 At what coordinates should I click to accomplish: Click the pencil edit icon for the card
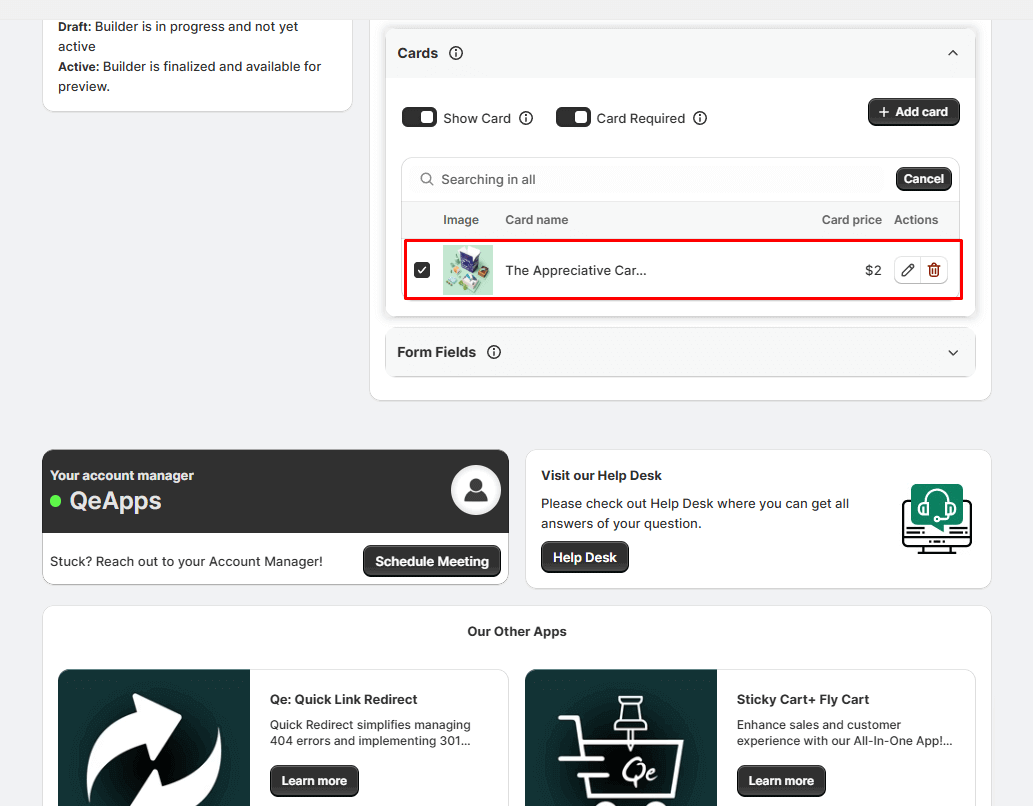coord(907,270)
